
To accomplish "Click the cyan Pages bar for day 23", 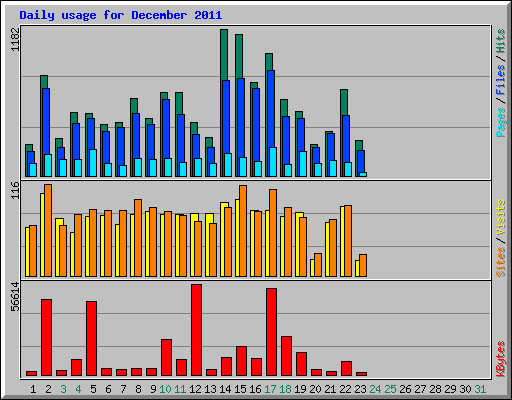I will click(363, 174).
